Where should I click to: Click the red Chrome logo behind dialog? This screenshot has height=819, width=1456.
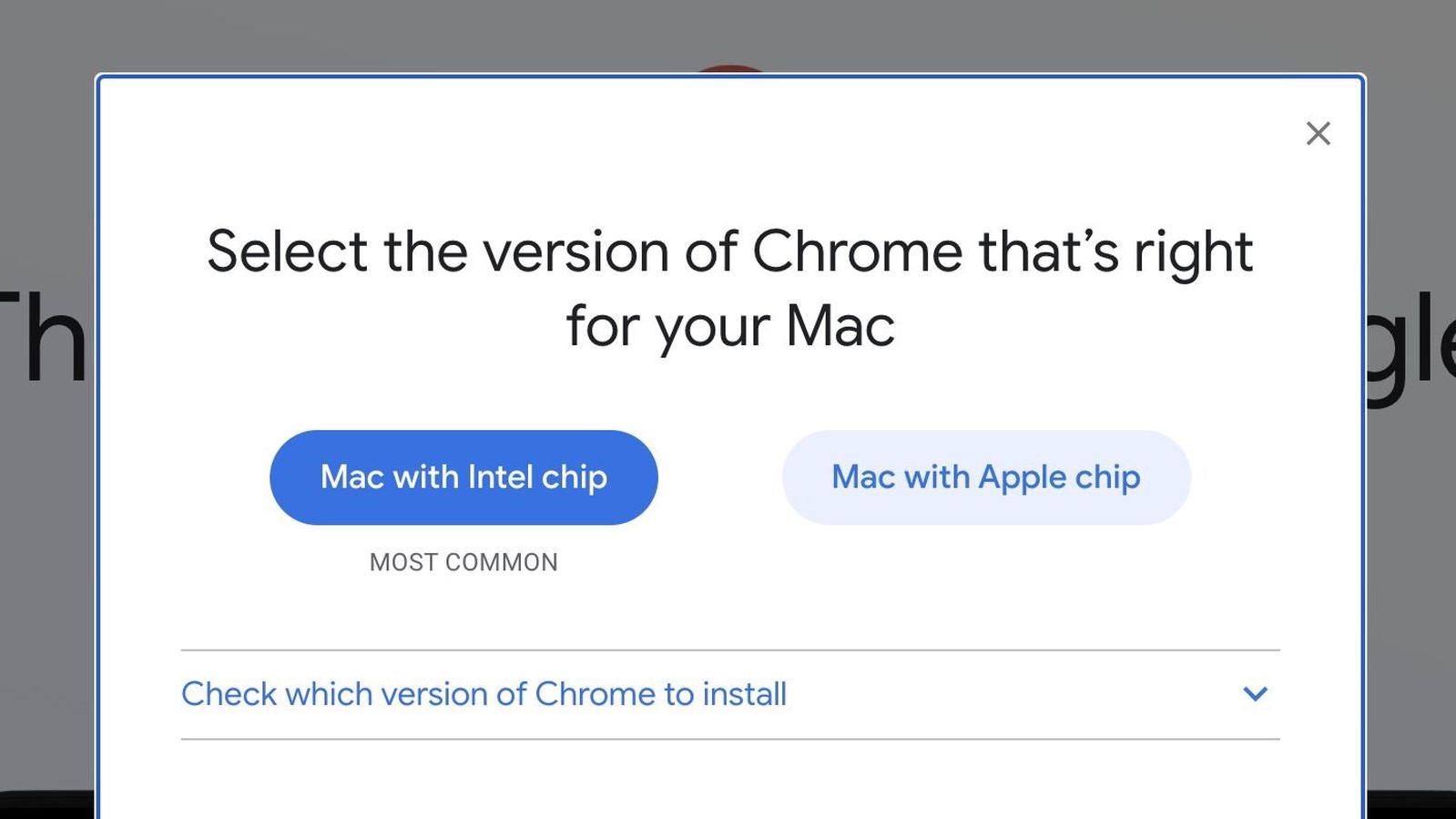tap(729, 68)
